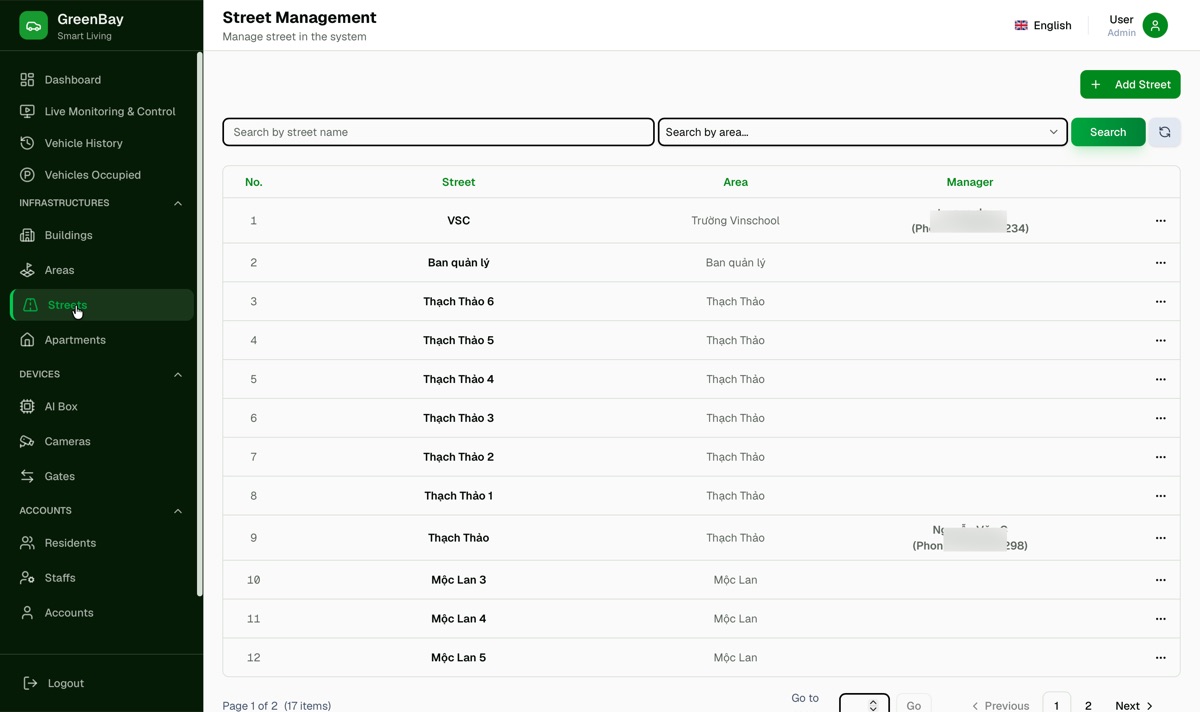Open actions menu for Thạch Thảo 2
Image resolution: width=1200 pixels, height=712 pixels.
[1161, 457]
